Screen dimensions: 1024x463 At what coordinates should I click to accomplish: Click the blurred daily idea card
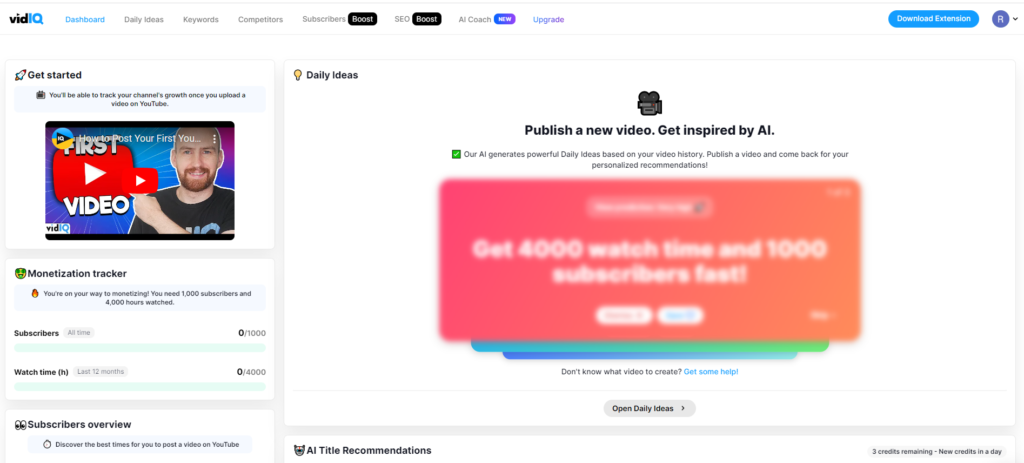point(650,259)
